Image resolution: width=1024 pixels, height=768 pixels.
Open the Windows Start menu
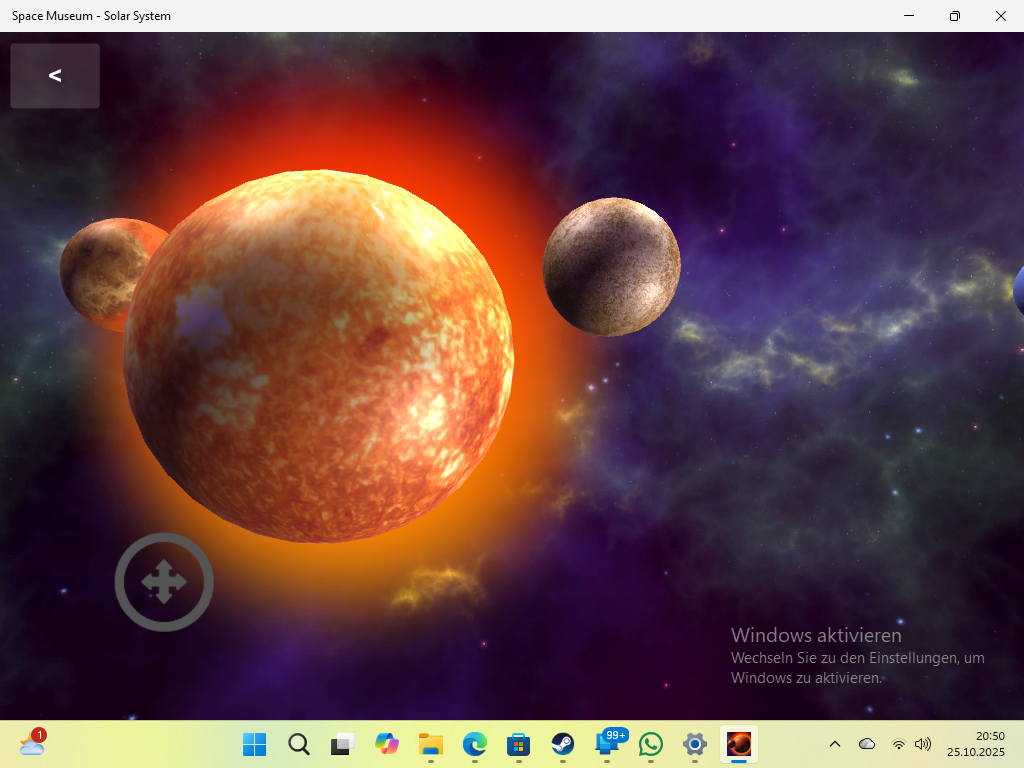coord(255,744)
